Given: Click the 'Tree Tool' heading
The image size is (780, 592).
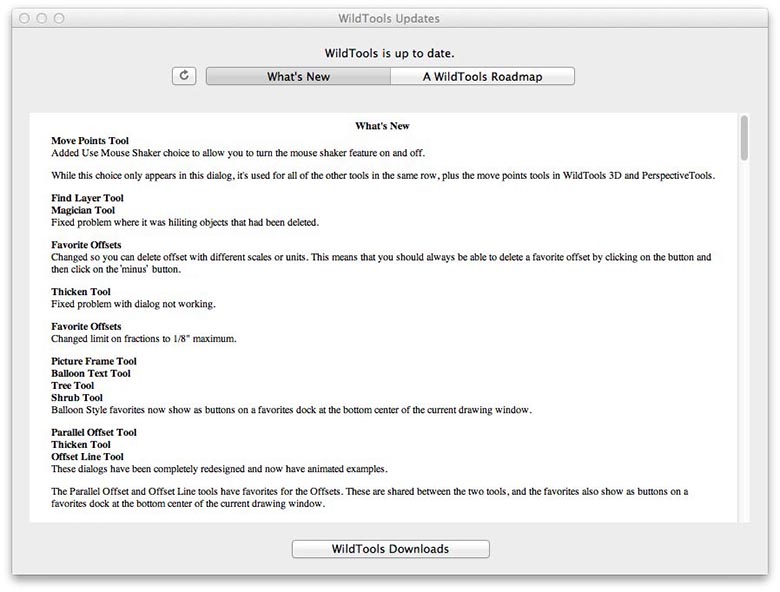Looking at the screenshot, I should pos(72,386).
